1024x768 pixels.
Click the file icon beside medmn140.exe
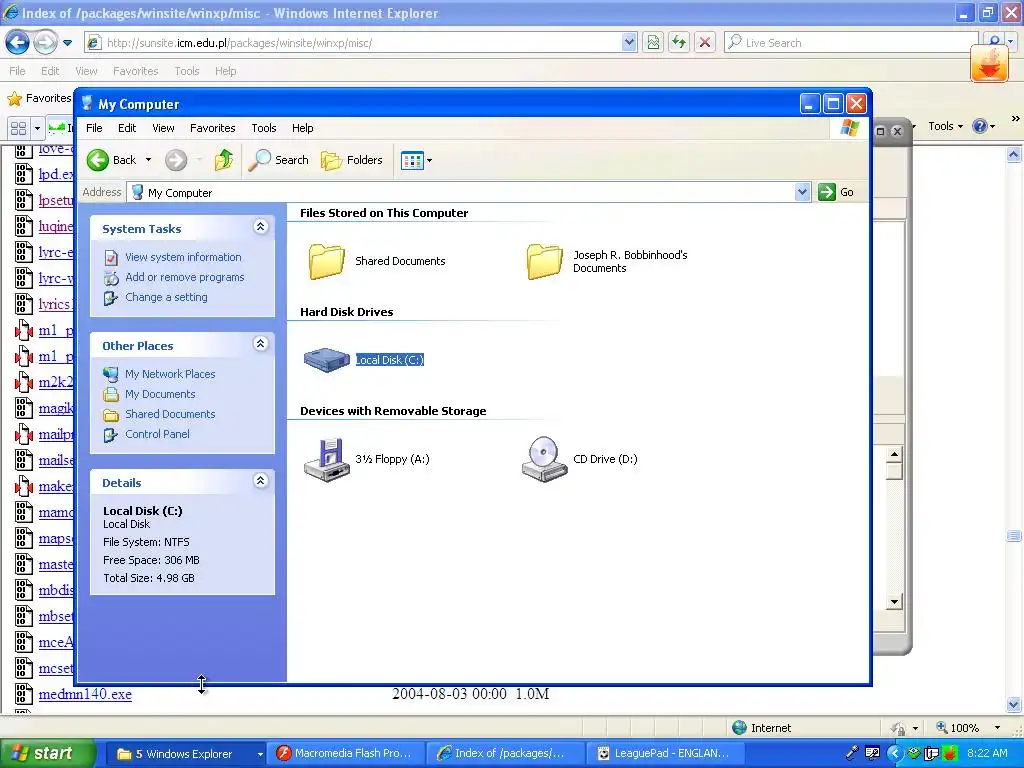point(24,694)
